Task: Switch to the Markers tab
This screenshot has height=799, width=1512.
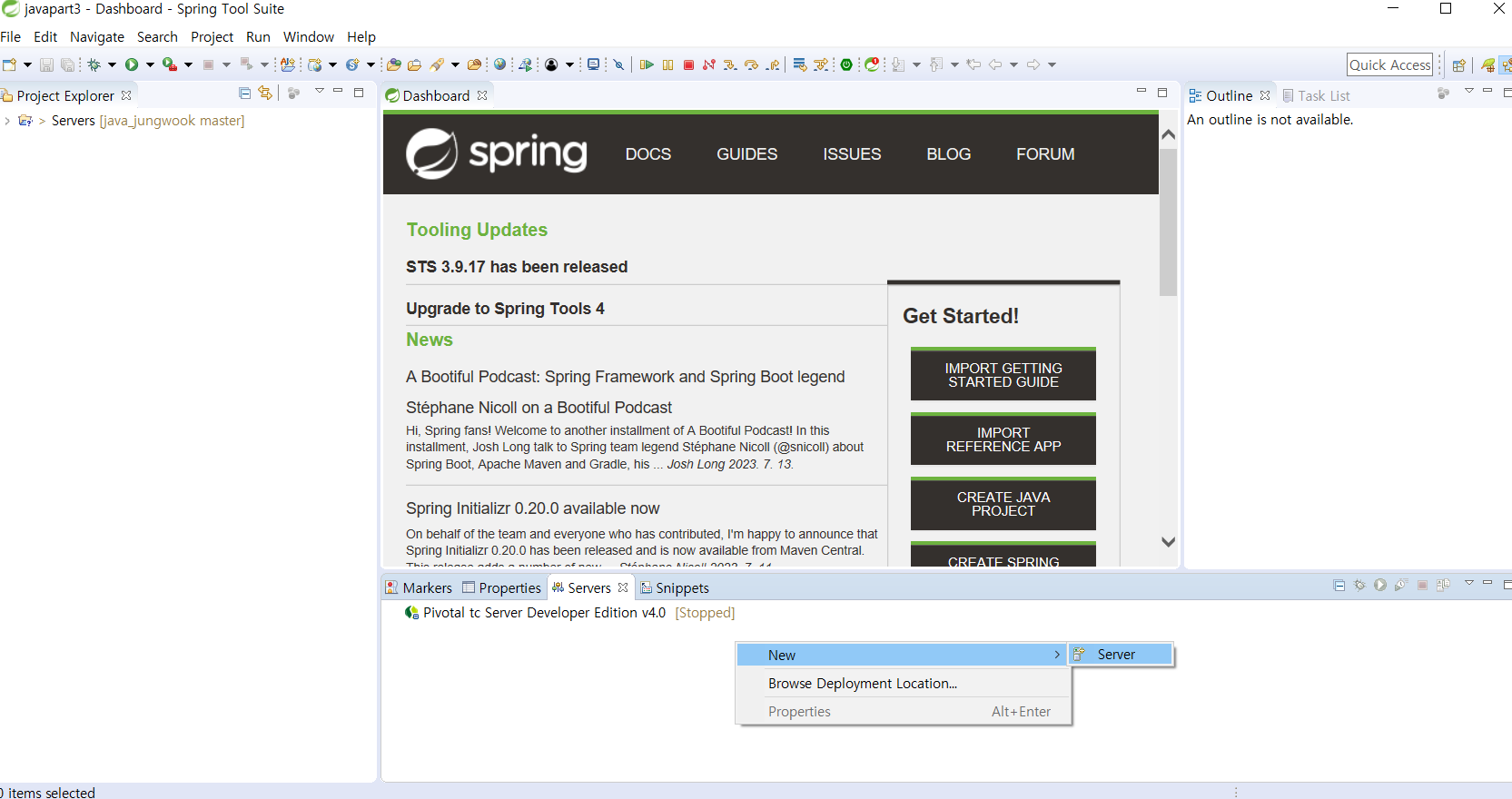Action: click(x=419, y=587)
